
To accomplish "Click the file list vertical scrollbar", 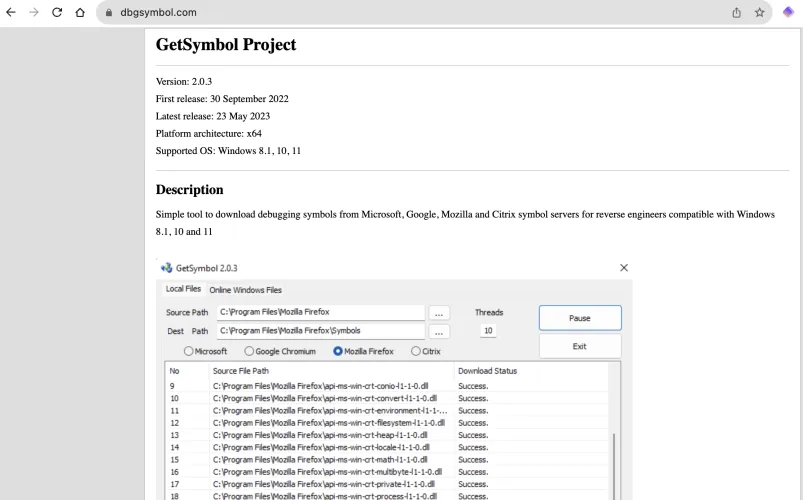I will pos(614,465).
